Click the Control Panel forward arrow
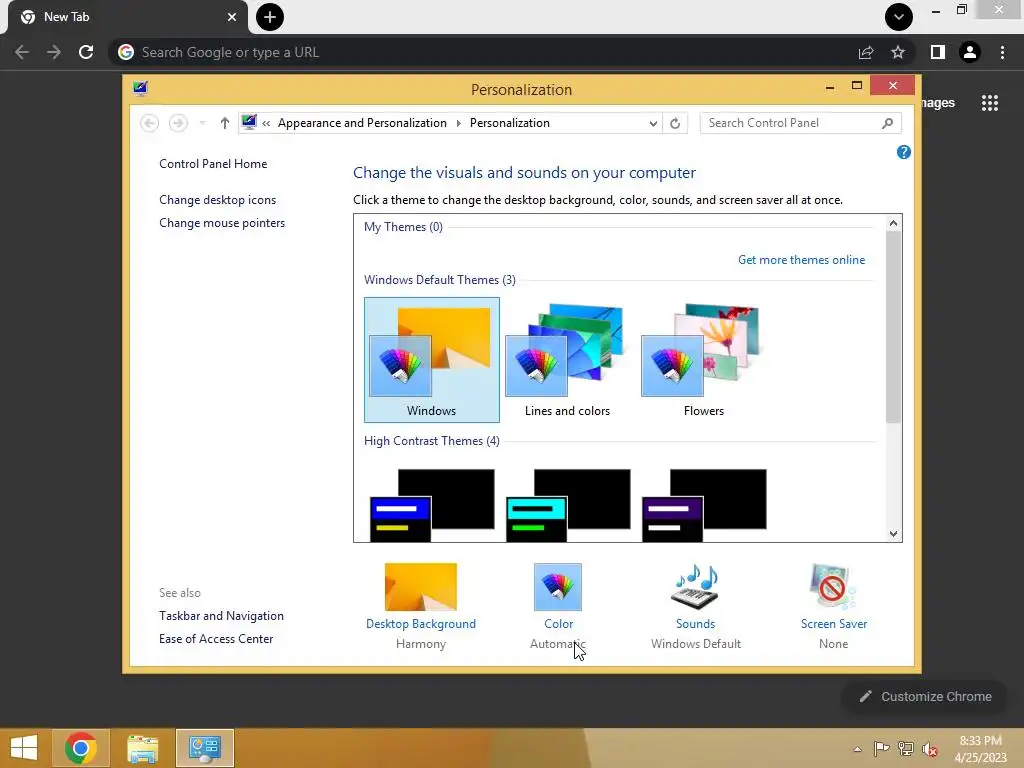Viewport: 1024px width, 768px height. (178, 123)
